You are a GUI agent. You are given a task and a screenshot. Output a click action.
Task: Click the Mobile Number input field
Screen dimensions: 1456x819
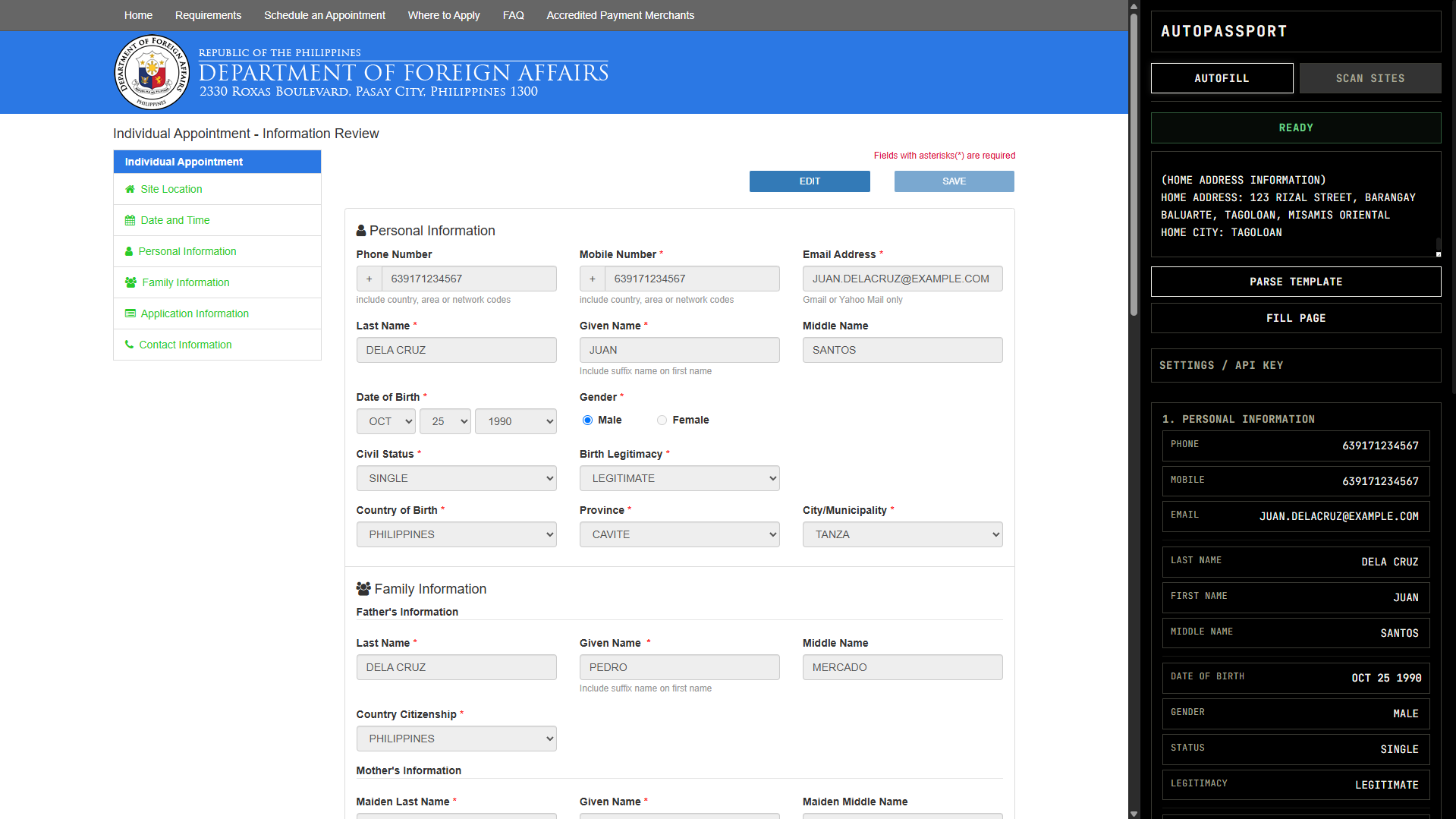692,279
